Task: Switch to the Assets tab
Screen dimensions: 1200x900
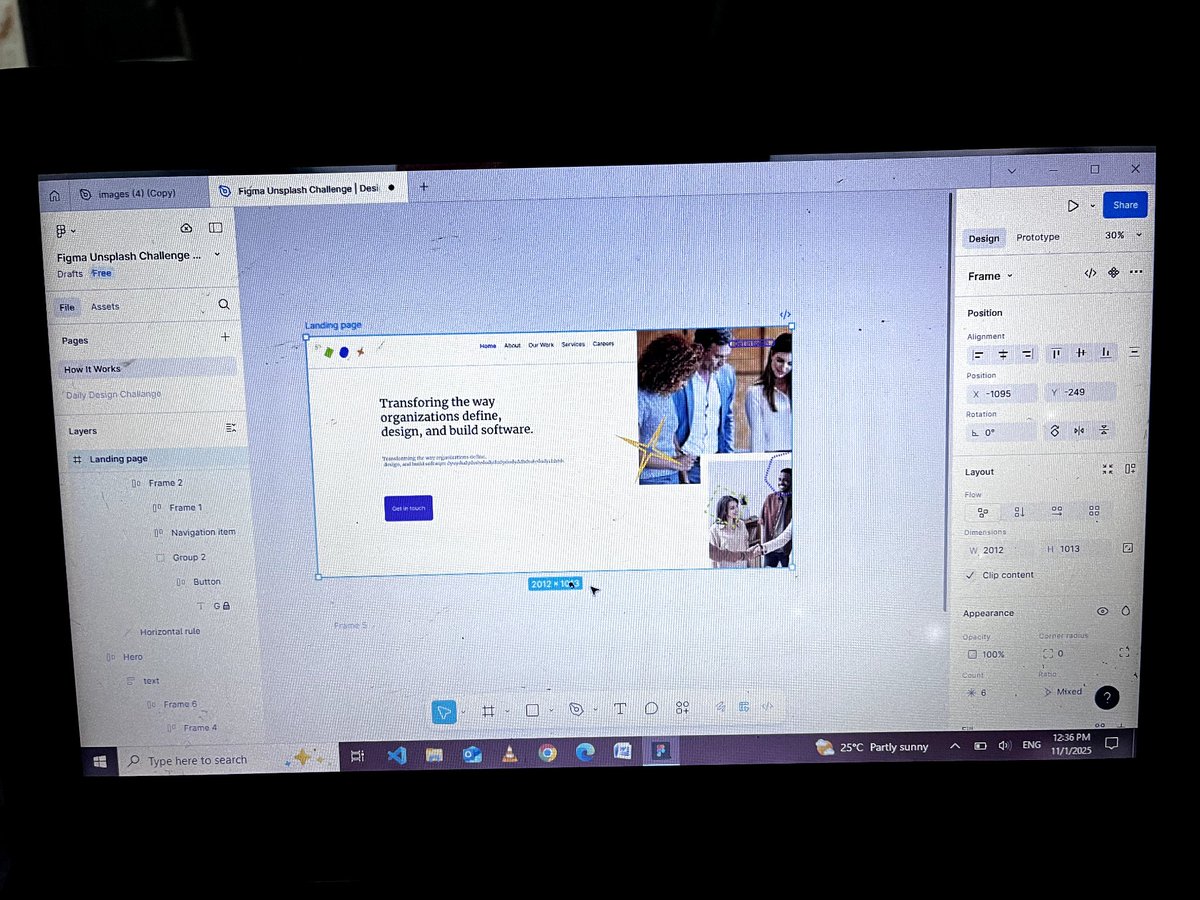Action: click(104, 306)
